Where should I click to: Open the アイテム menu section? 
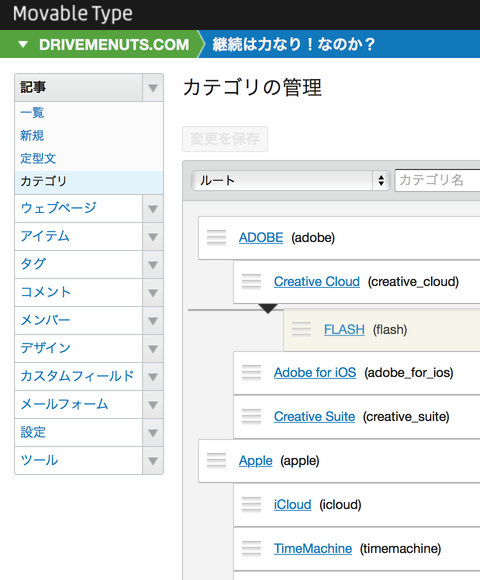point(78,237)
